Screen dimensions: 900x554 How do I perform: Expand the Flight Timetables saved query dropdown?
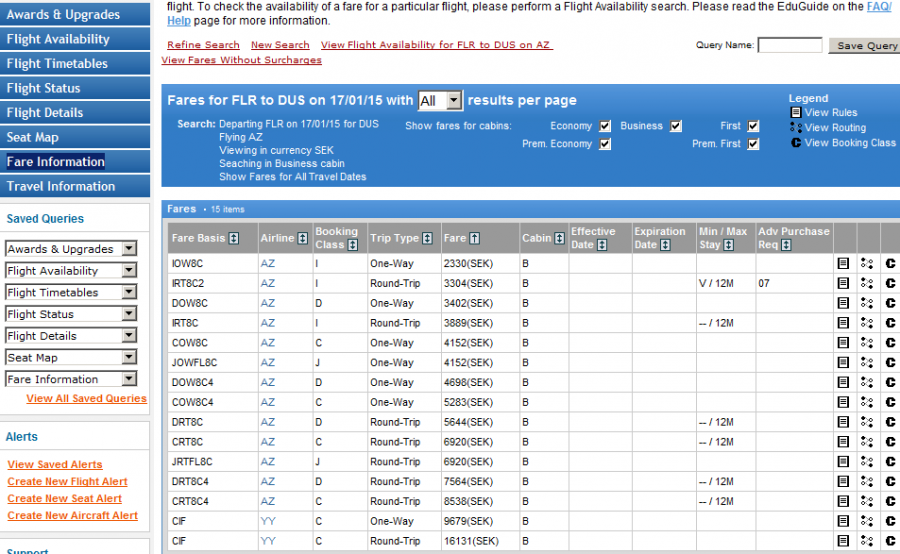point(128,293)
